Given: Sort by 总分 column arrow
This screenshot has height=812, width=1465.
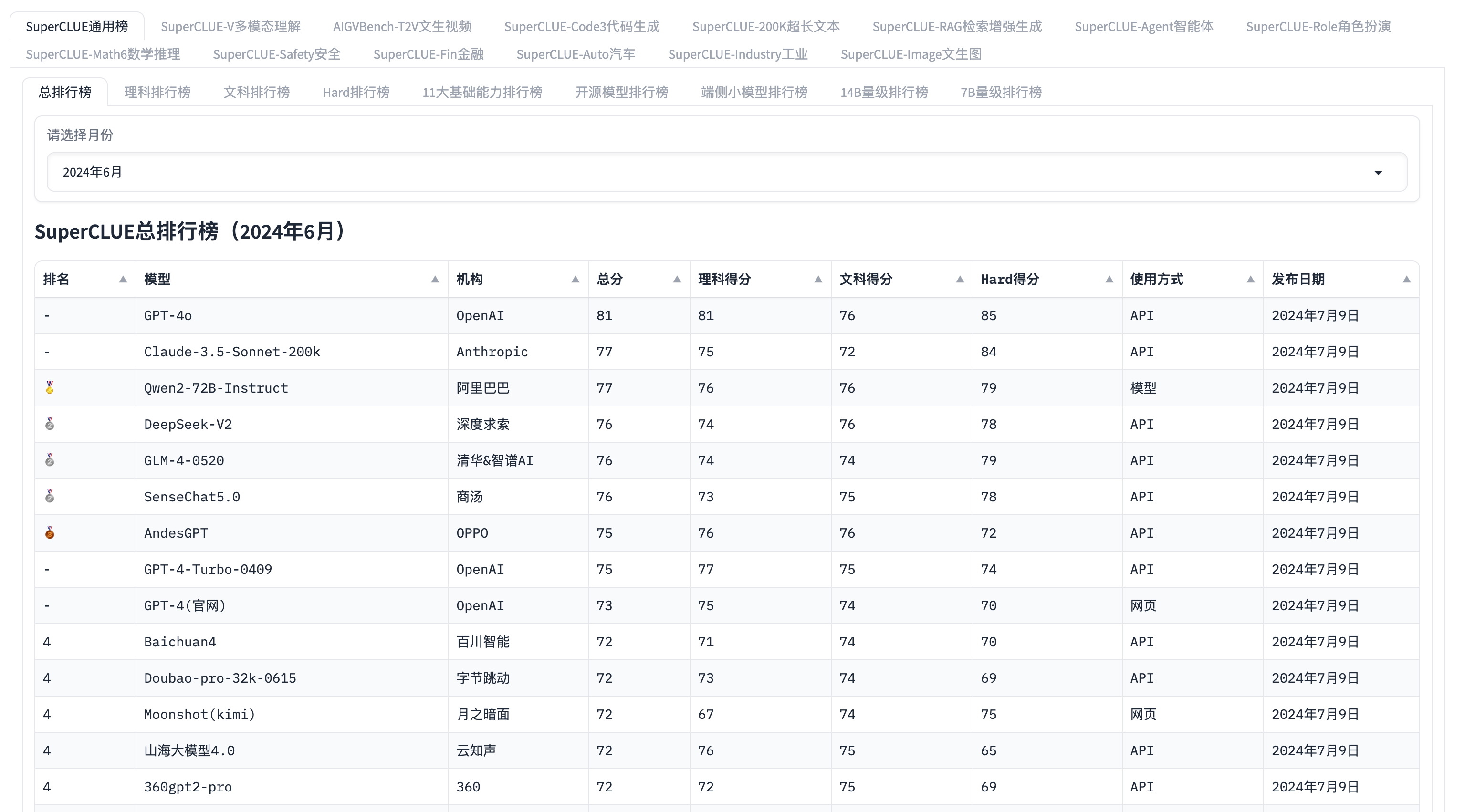Looking at the screenshot, I should pos(677,279).
